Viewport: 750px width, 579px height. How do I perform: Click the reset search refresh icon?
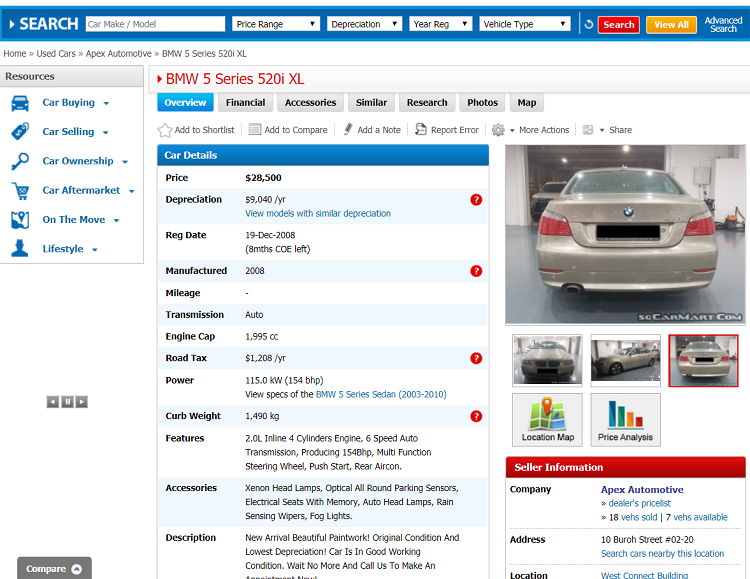point(589,24)
